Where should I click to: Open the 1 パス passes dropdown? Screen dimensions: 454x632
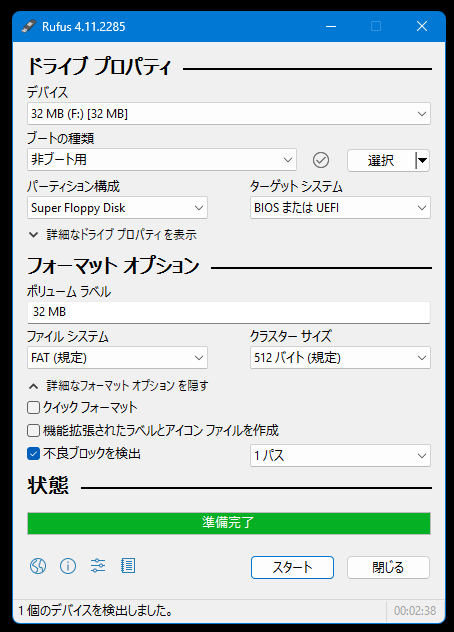[340, 455]
